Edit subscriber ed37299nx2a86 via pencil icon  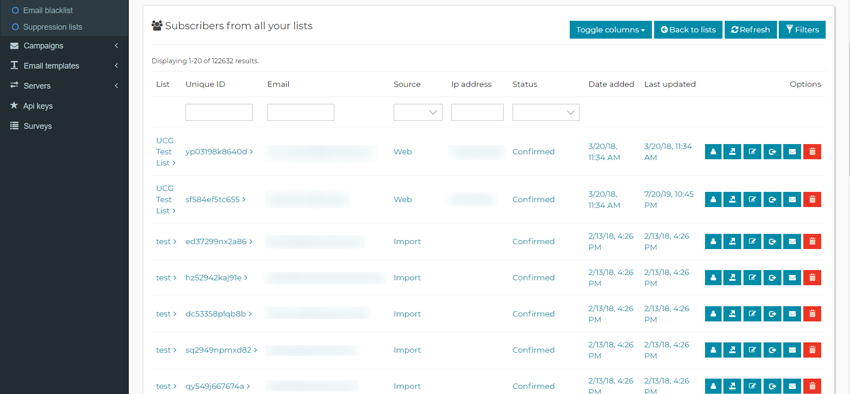[x=752, y=242]
